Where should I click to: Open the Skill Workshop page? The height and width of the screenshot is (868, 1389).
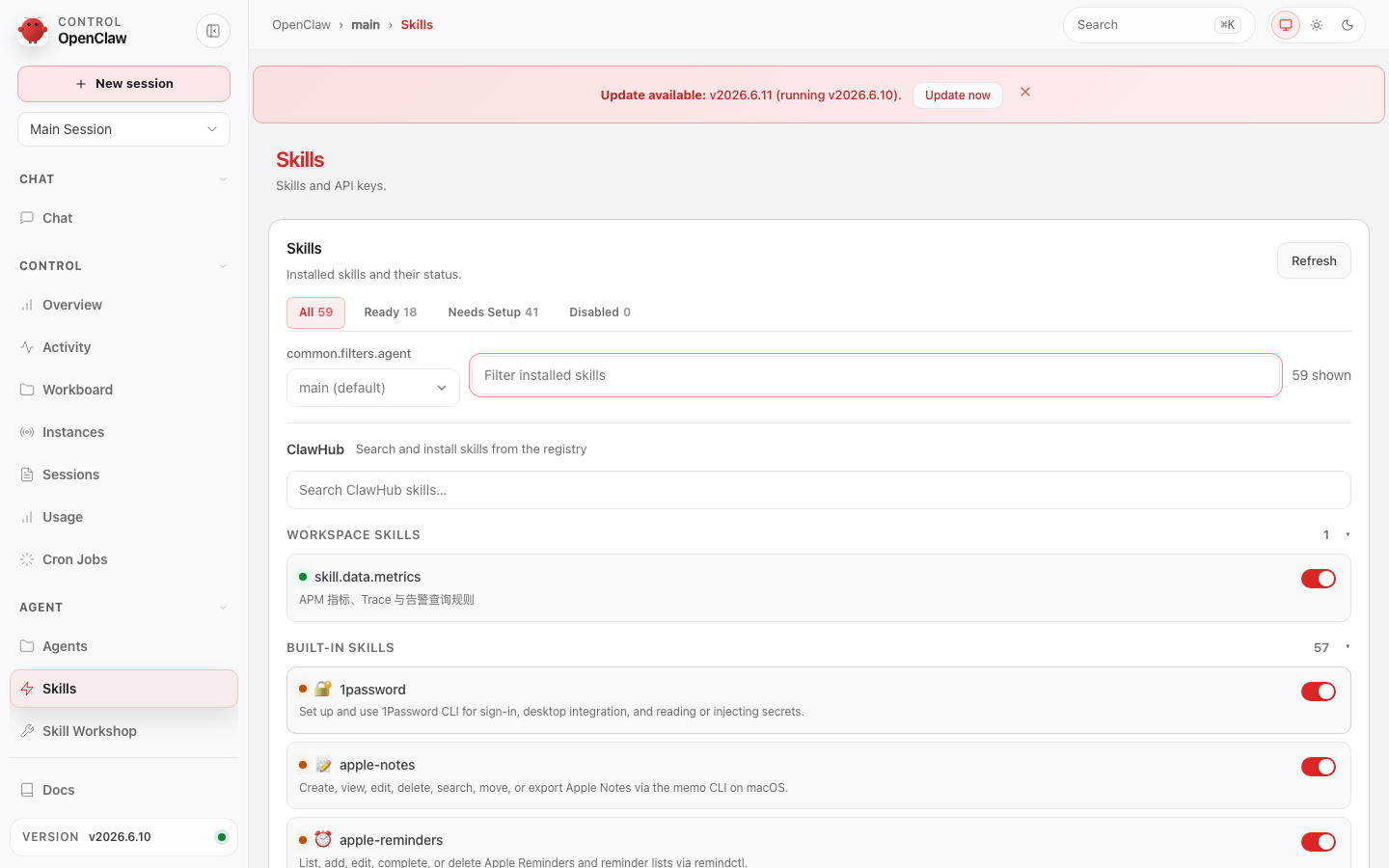(x=123, y=731)
